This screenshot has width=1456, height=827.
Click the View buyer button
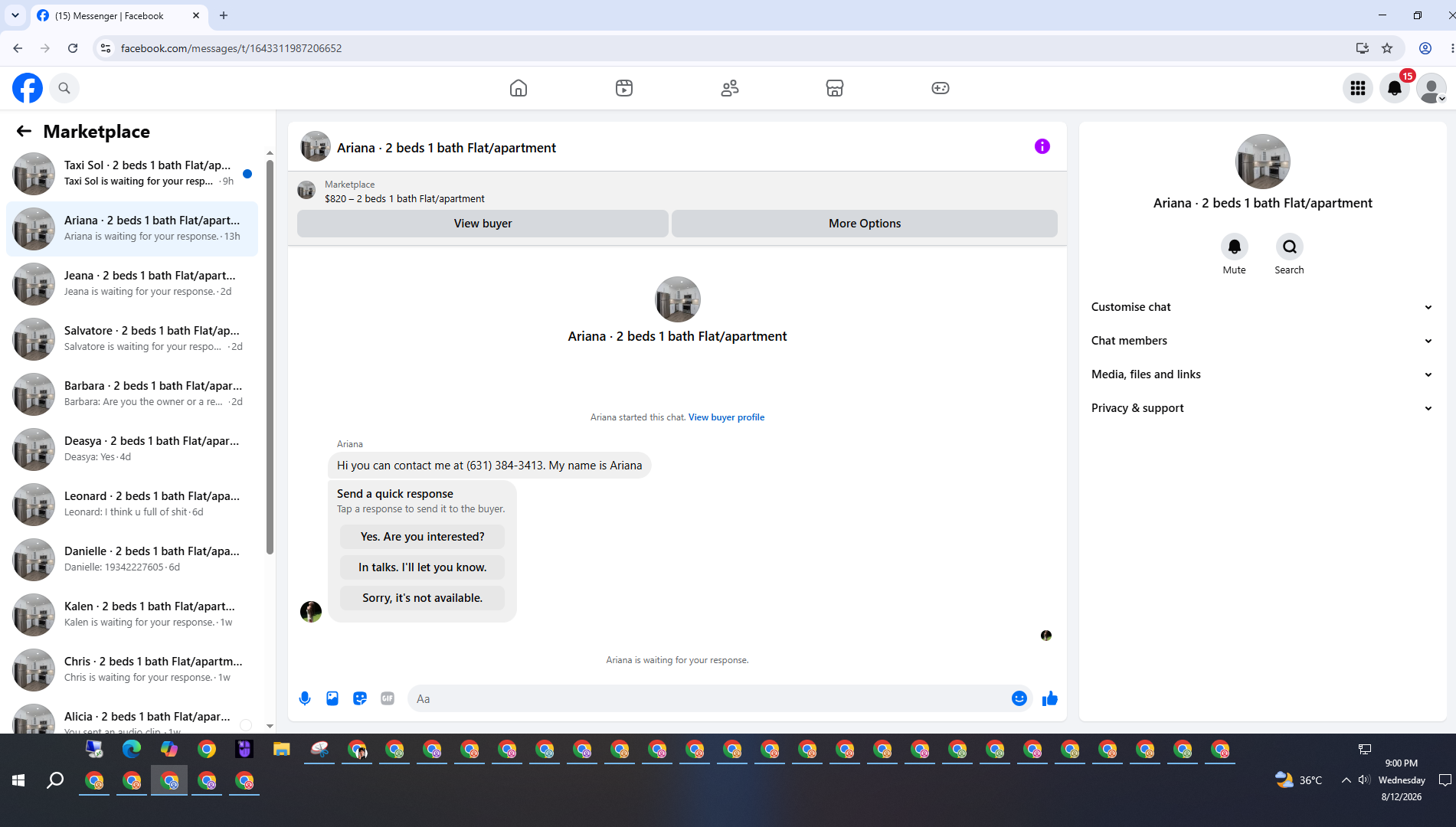[483, 224]
